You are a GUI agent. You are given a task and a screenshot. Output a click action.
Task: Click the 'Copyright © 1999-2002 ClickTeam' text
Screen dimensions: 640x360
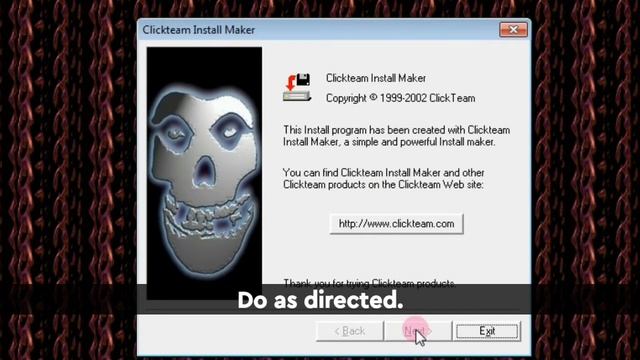point(400,98)
